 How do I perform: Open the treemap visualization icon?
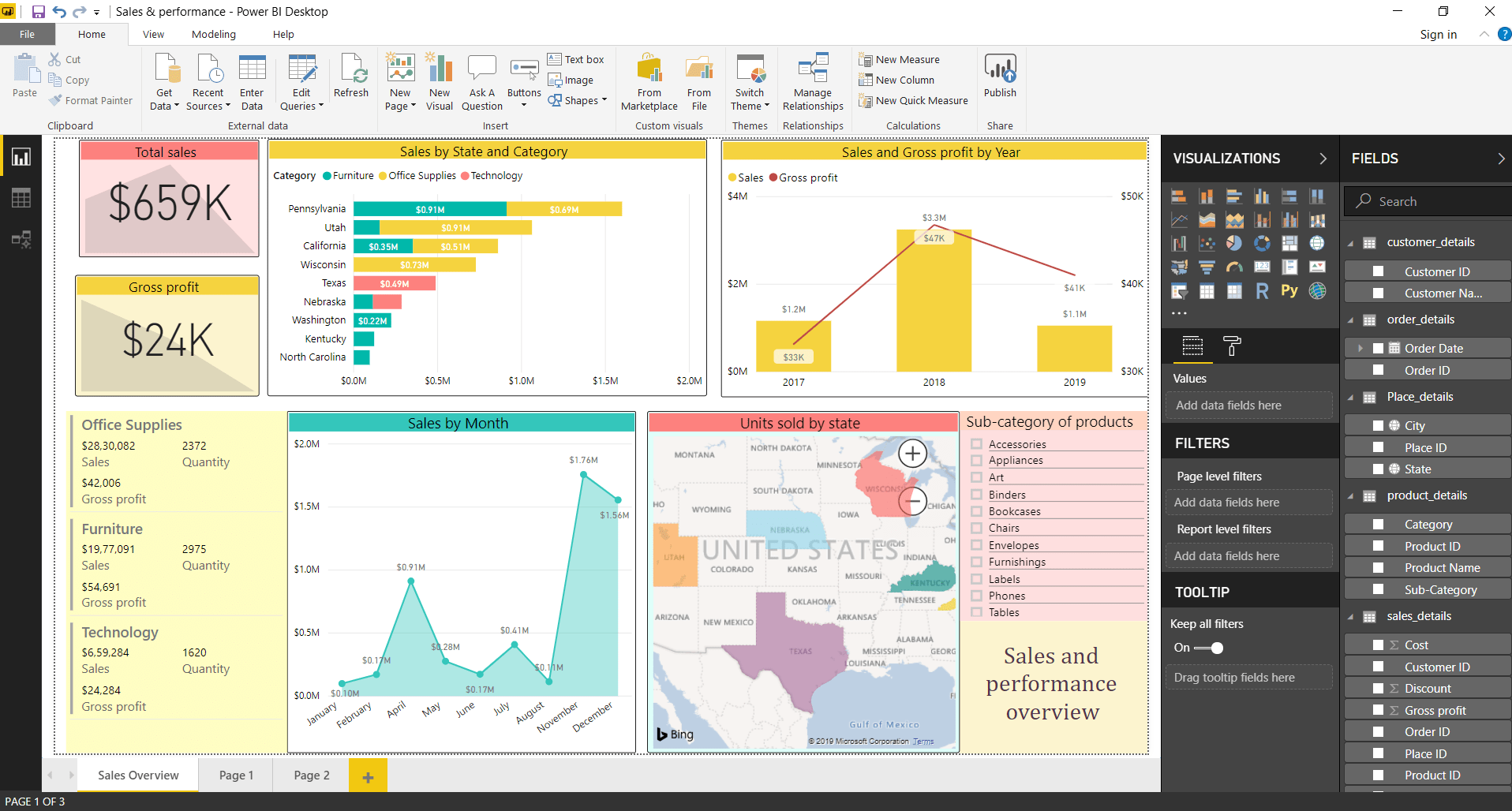pyautogui.click(x=1289, y=243)
